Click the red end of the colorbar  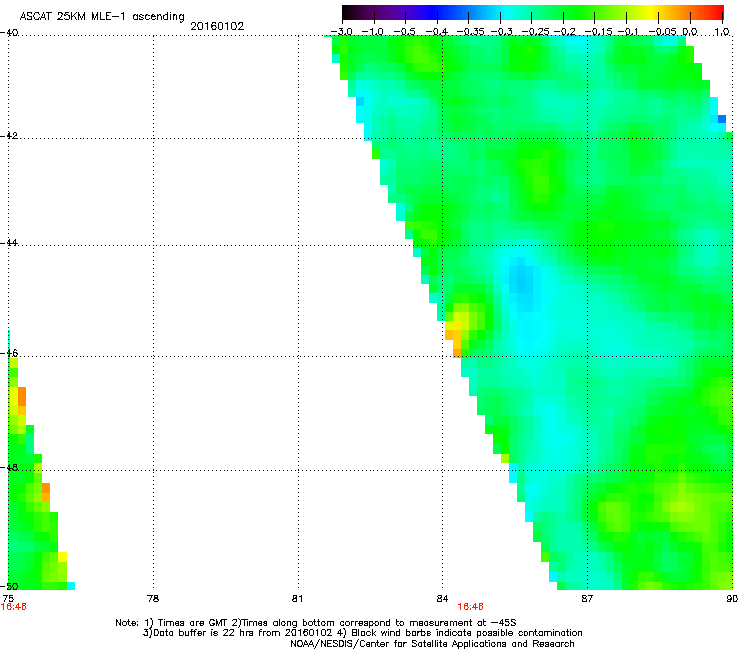click(715, 12)
